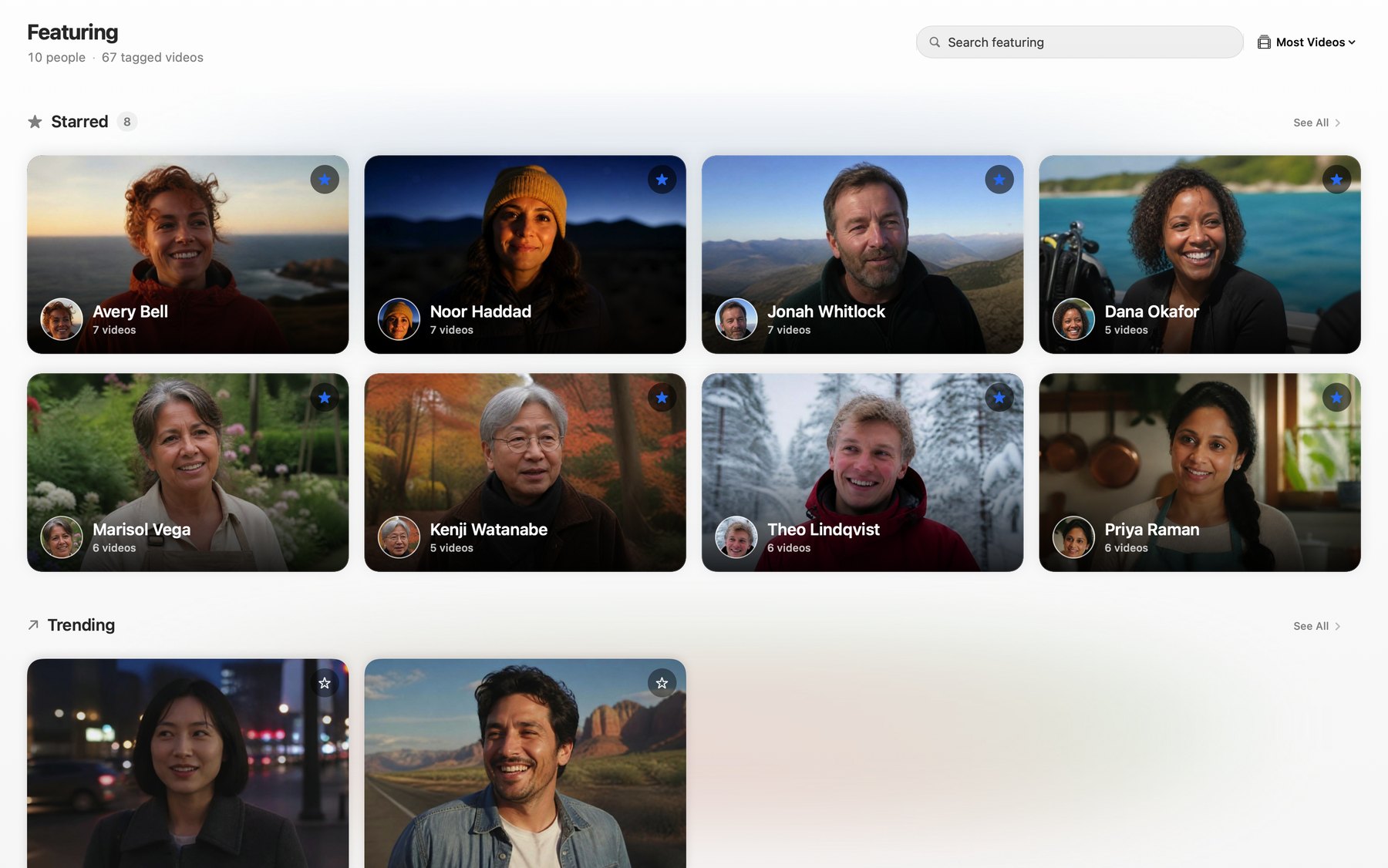This screenshot has height=868, width=1388.
Task: Click Theo Lindqvist's round avatar
Action: 736,537
